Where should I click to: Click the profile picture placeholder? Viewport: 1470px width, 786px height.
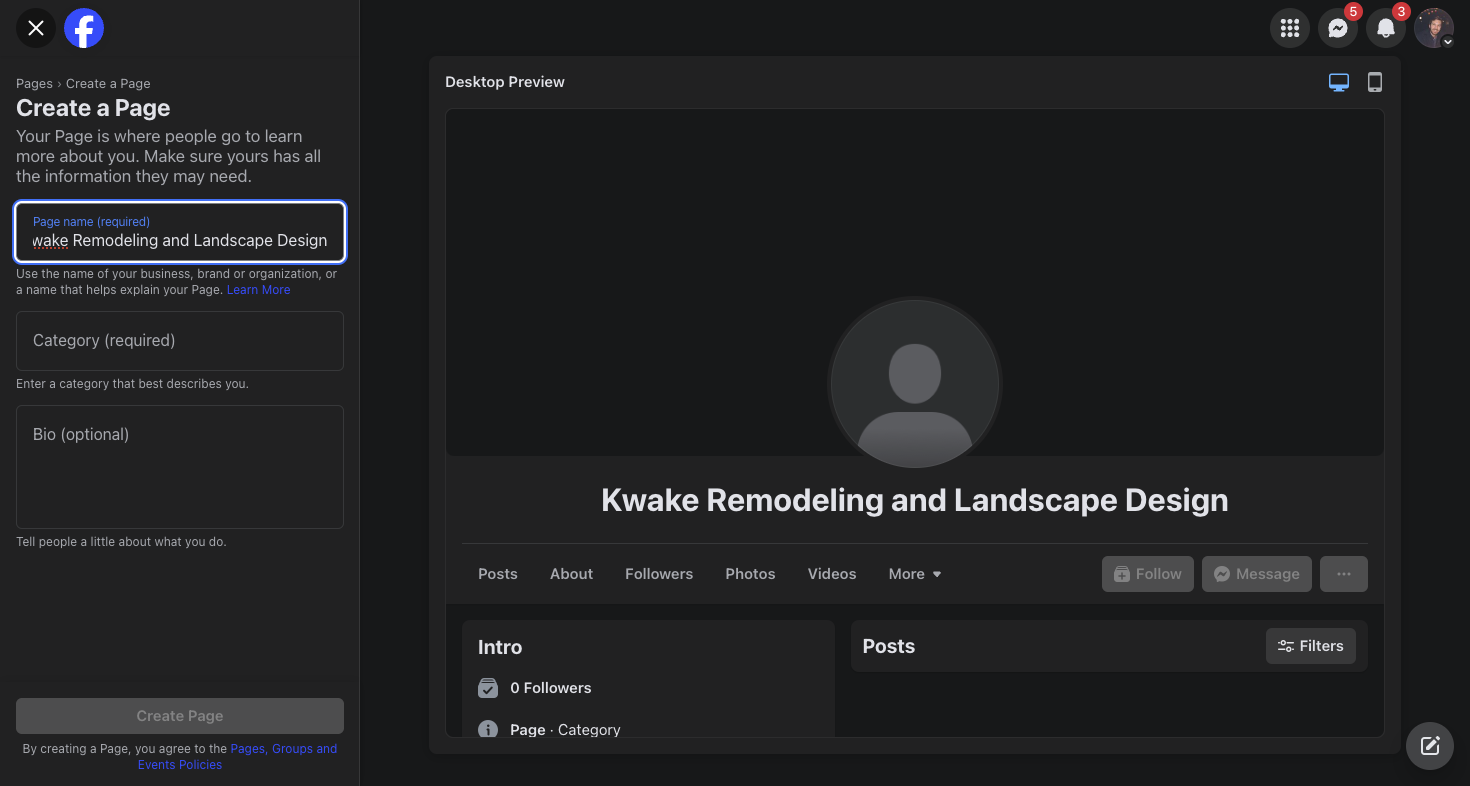[915, 384]
